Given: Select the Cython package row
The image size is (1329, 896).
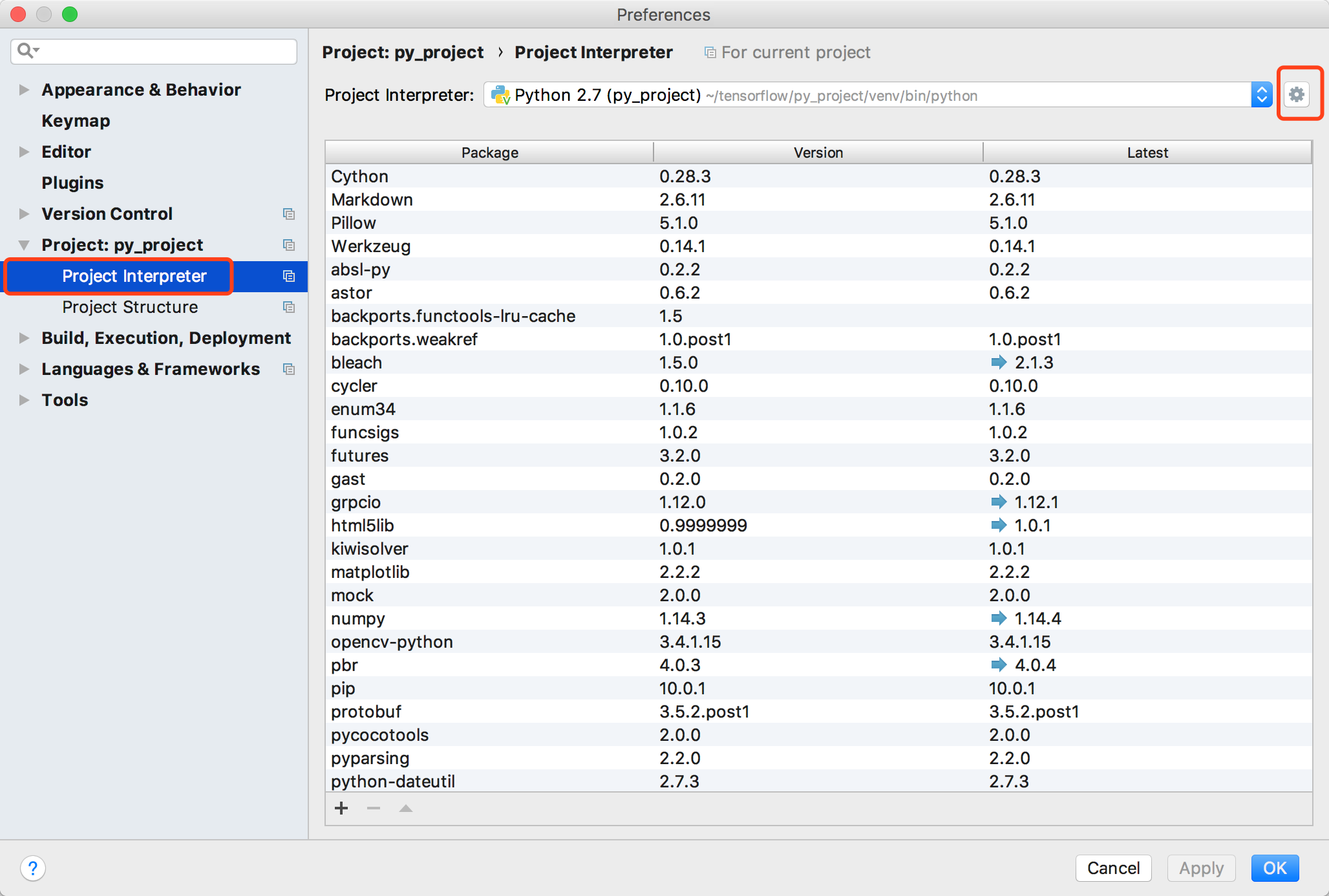Looking at the screenshot, I should pos(818,176).
